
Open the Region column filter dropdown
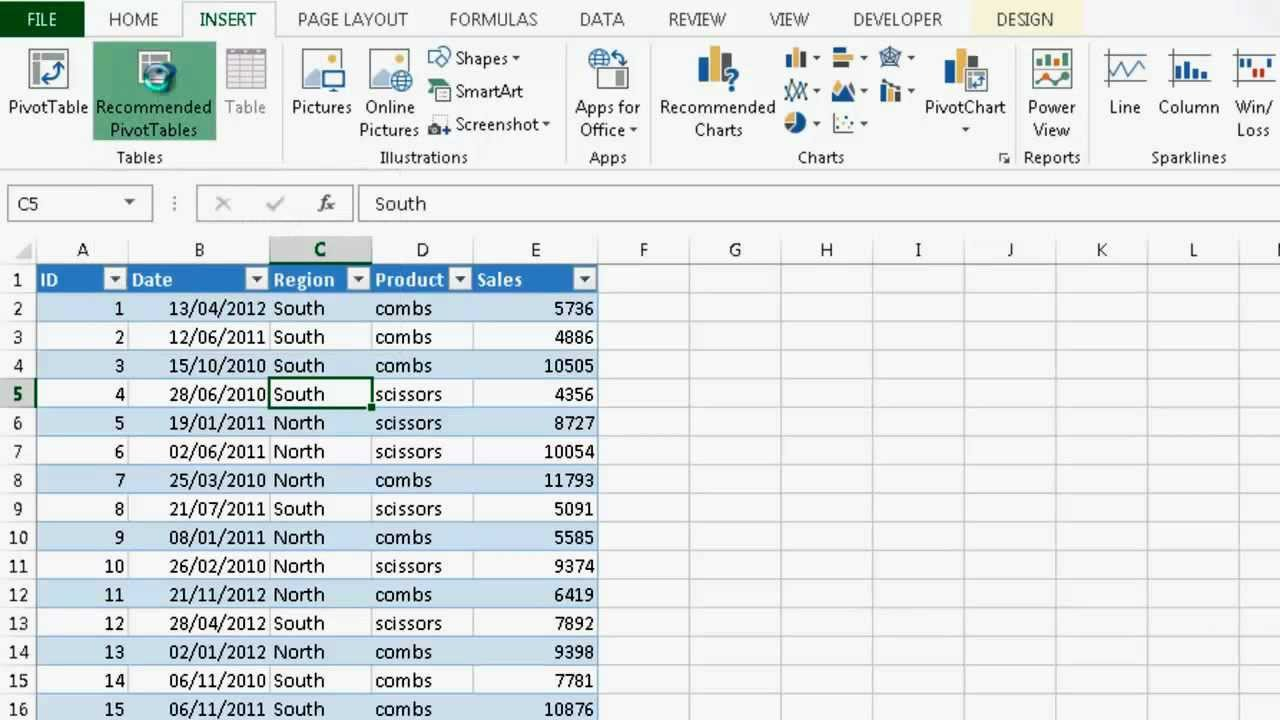tap(359, 280)
